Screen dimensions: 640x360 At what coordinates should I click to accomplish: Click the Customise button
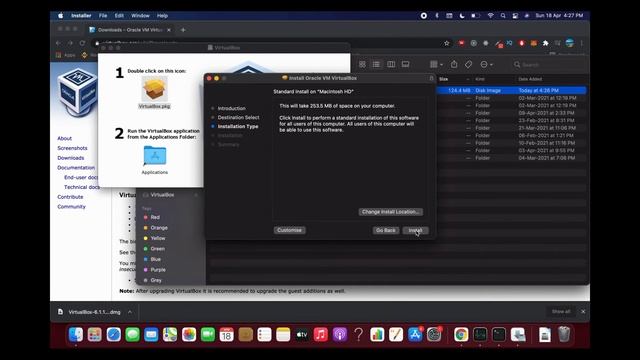click(289, 230)
